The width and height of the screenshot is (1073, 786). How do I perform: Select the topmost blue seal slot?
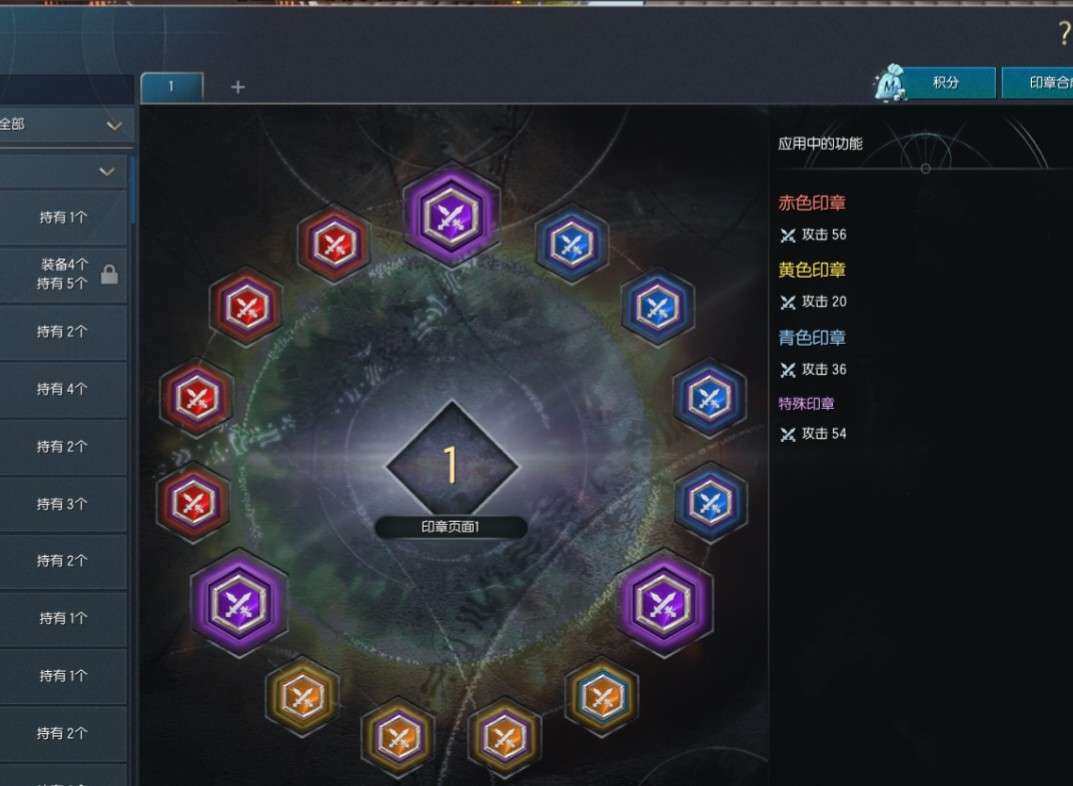pos(571,242)
